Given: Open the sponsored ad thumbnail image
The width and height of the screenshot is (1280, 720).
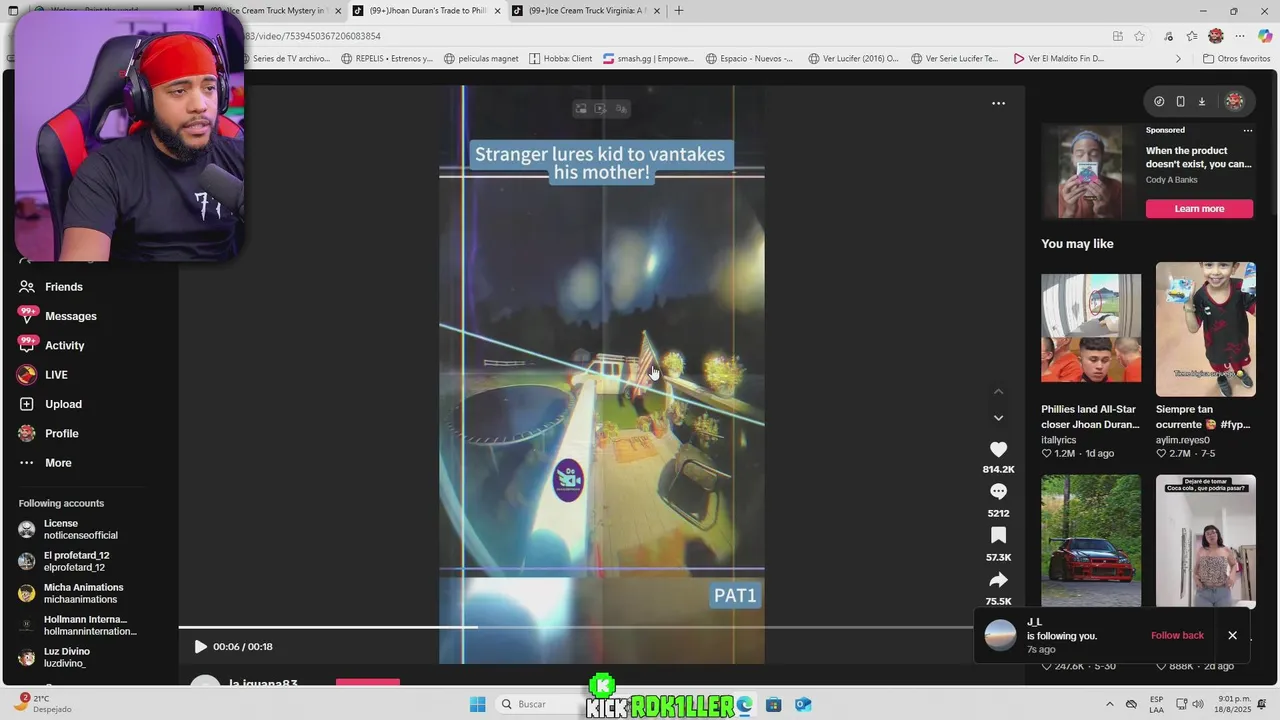Looking at the screenshot, I should [1089, 171].
